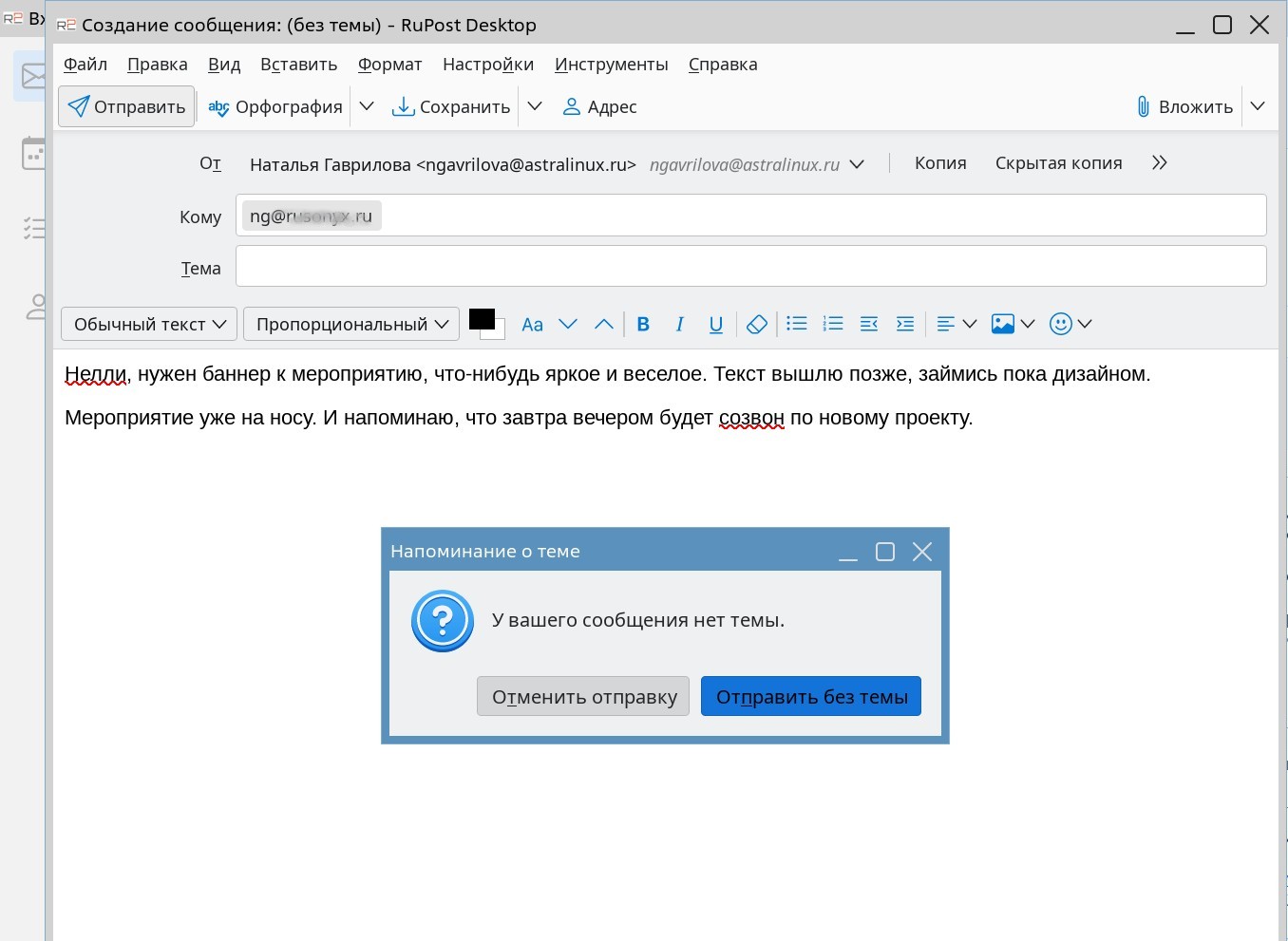This screenshot has width=1288, height=941.
Task: Toggle underline text formatting
Action: 716,324
